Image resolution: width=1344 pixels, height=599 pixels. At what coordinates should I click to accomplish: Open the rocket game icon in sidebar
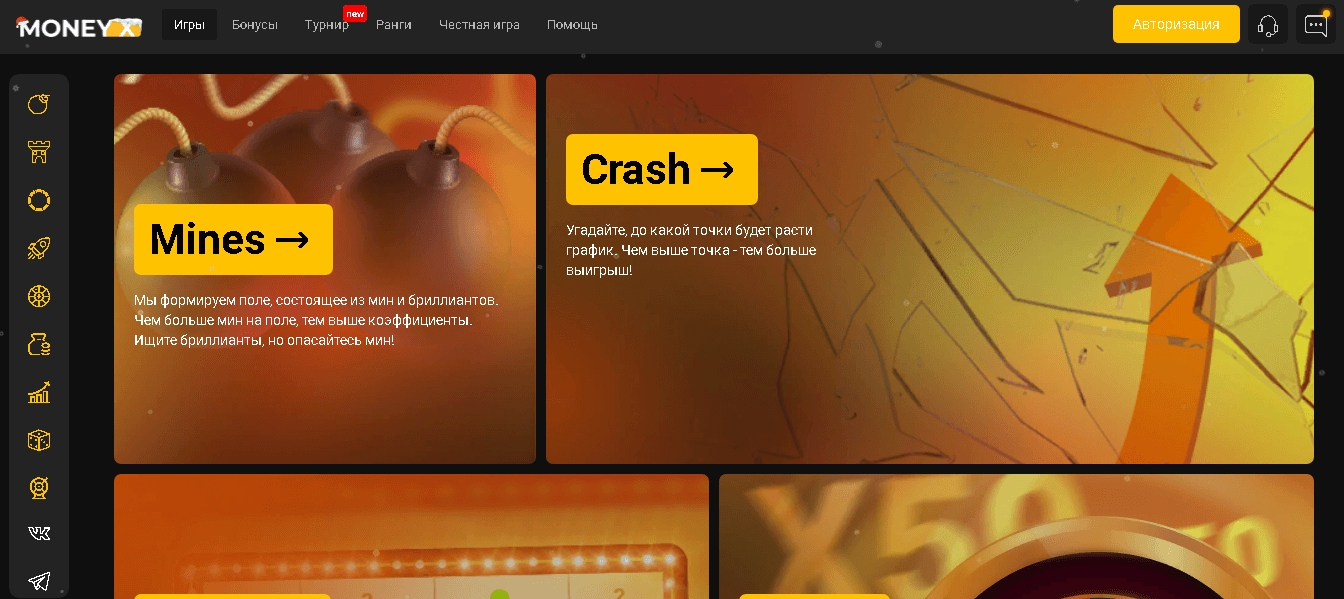click(39, 248)
